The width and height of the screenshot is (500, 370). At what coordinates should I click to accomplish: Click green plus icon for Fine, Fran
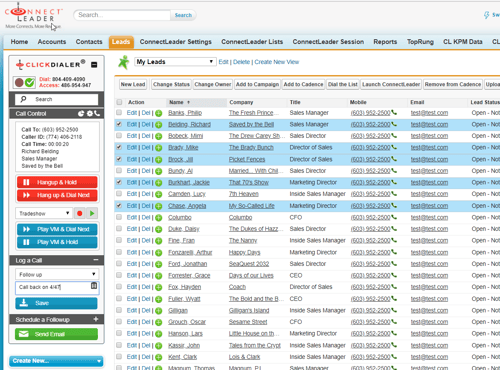pyautogui.click(x=159, y=241)
